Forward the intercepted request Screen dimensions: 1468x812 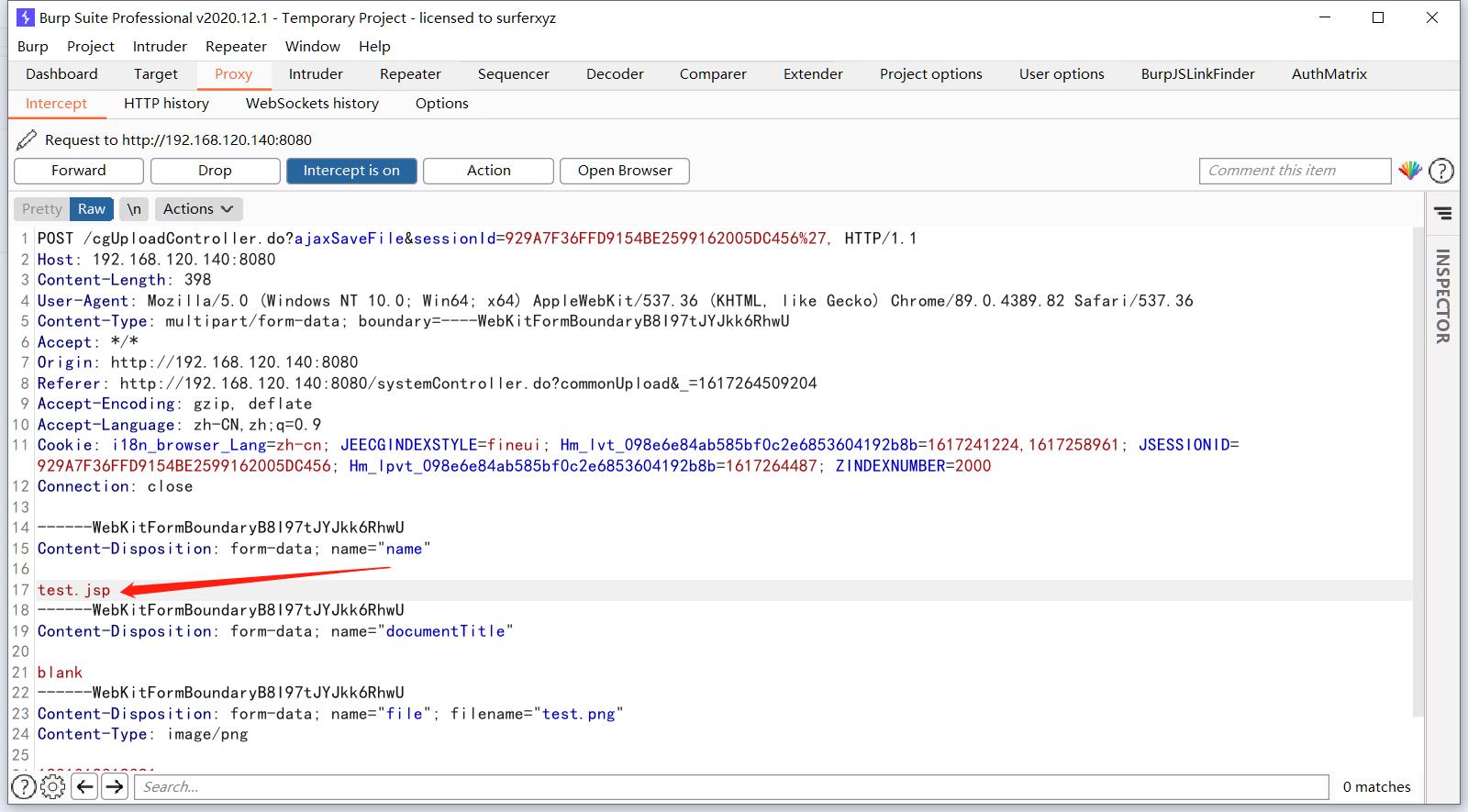79,171
